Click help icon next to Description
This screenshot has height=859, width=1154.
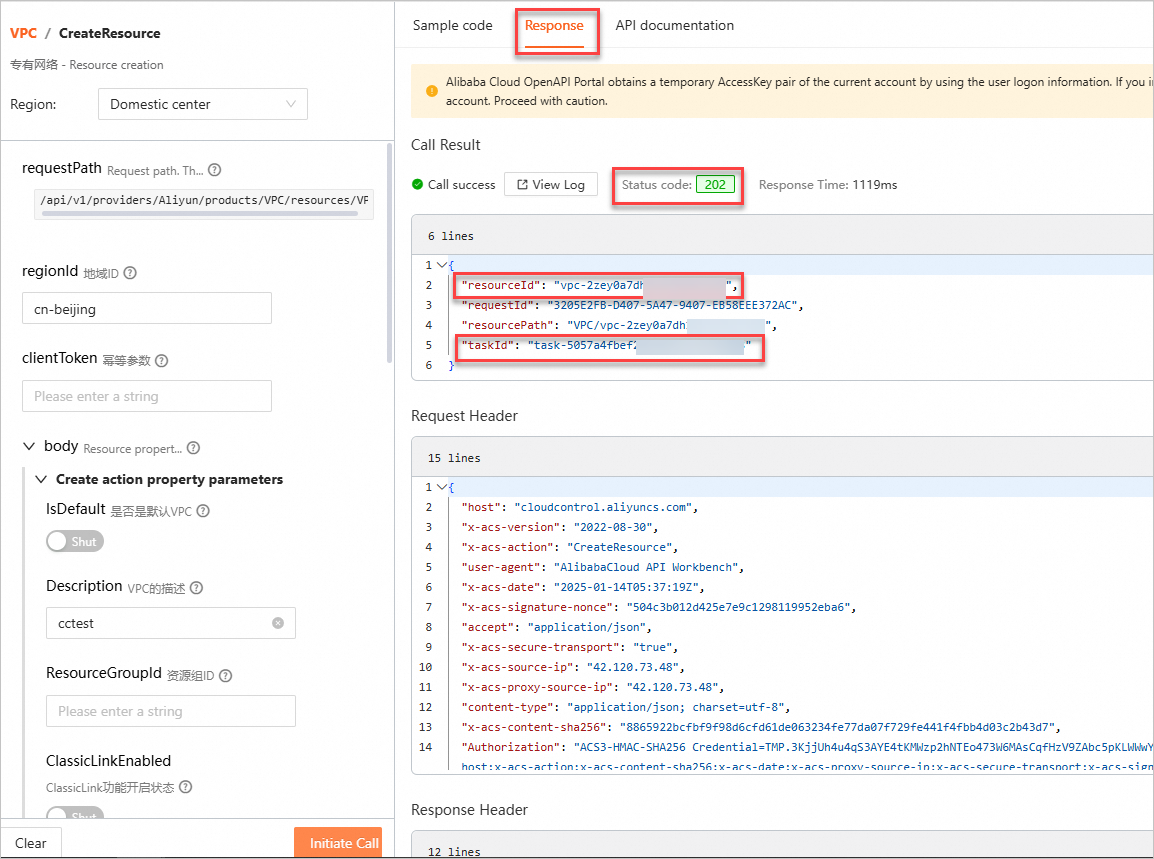[x=197, y=588]
